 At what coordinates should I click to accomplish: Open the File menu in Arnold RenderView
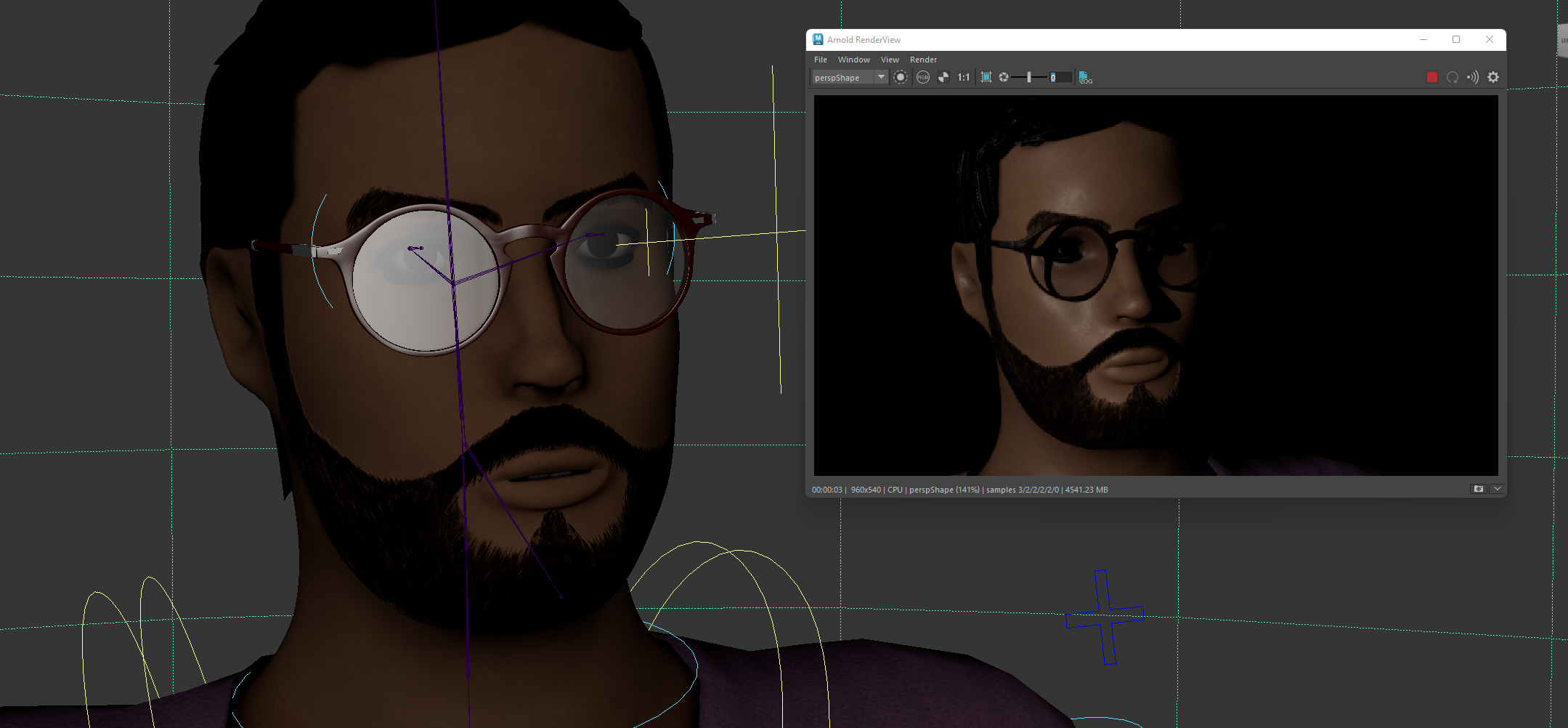point(820,60)
